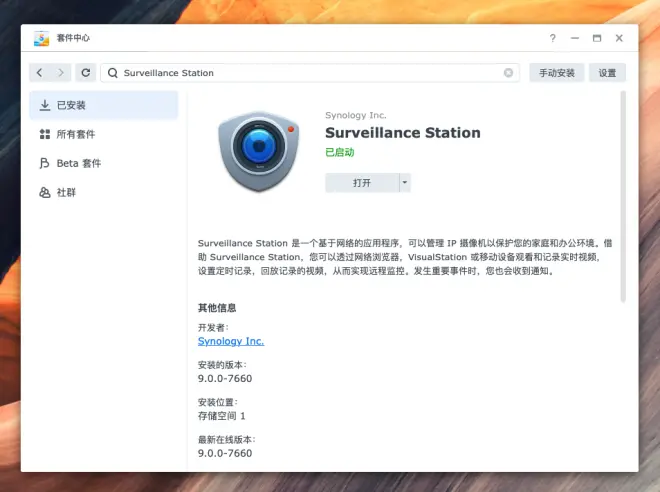The image size is (660, 492).
Task: Focus the search field containing Surveillance Station
Action: (x=310, y=73)
